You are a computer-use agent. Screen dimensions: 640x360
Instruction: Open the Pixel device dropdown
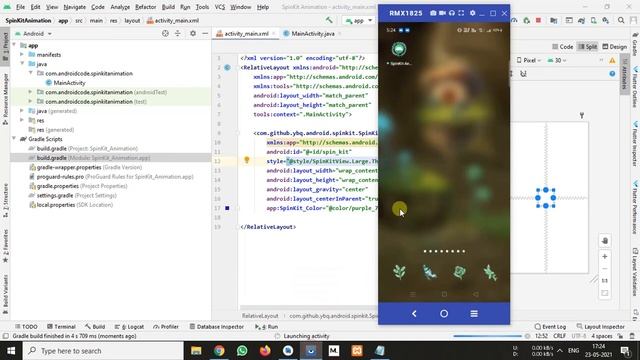point(529,60)
